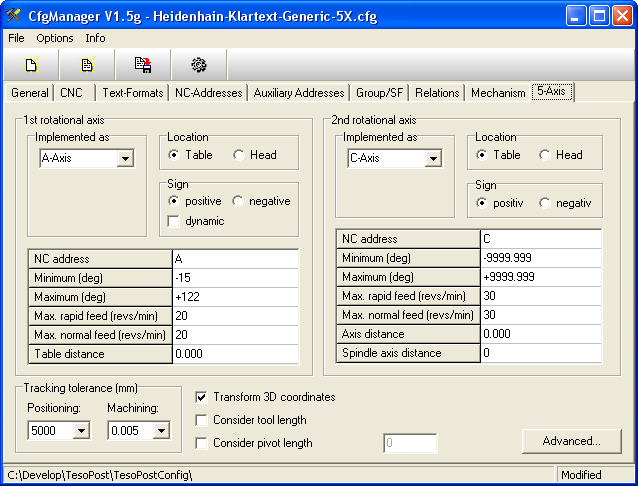Viewport: 638px width, 486px height.
Task: Uncheck Transform 3D coordinates
Action: click(x=202, y=397)
